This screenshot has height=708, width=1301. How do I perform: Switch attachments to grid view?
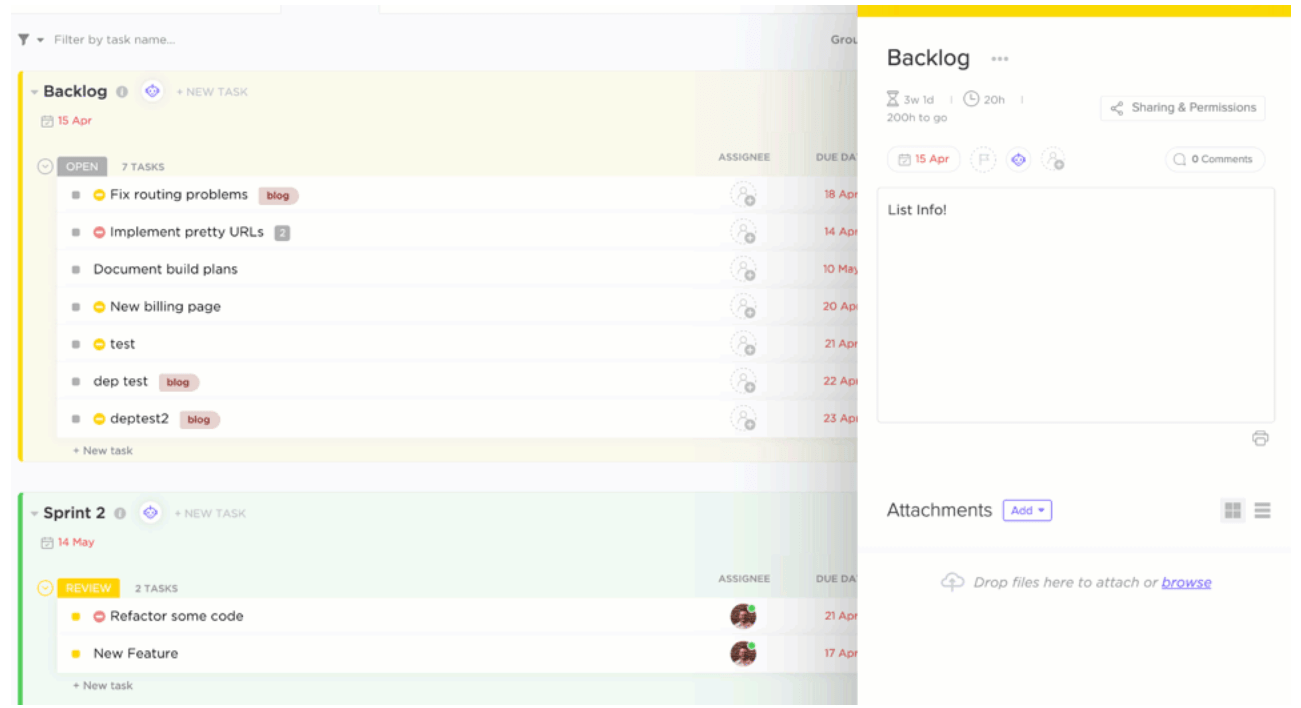(x=1233, y=511)
